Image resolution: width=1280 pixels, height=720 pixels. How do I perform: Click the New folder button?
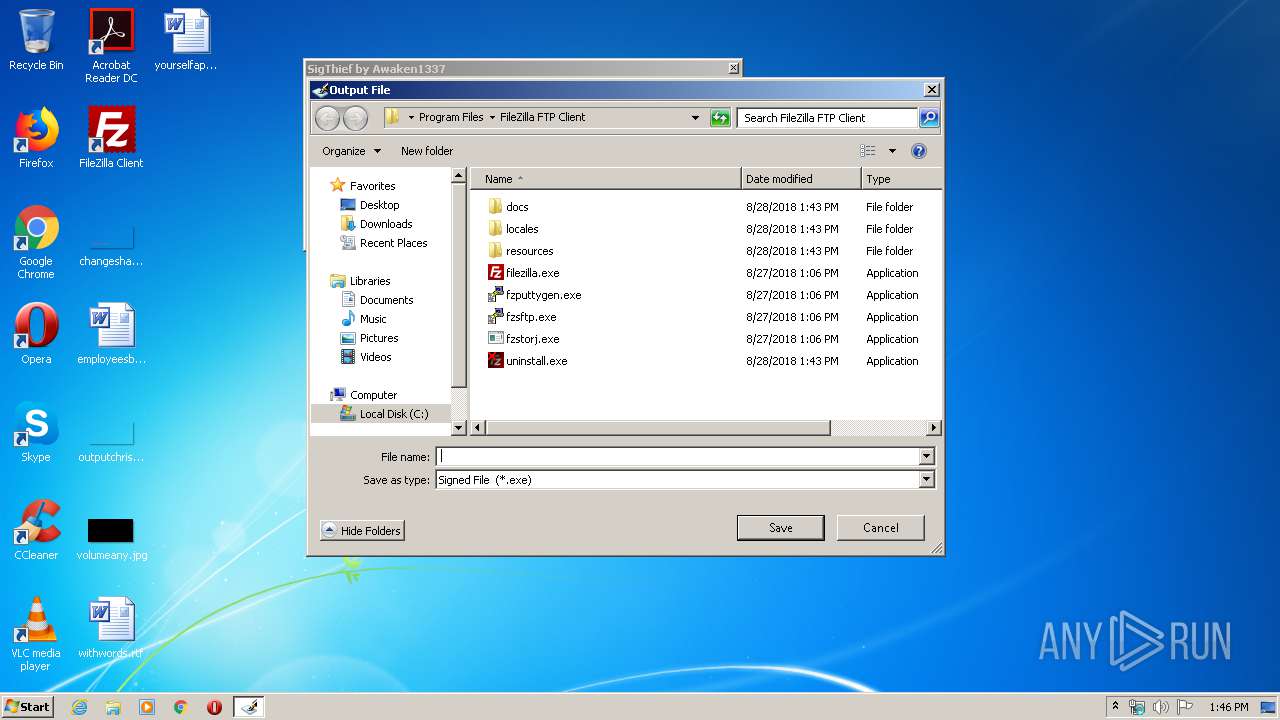point(427,151)
